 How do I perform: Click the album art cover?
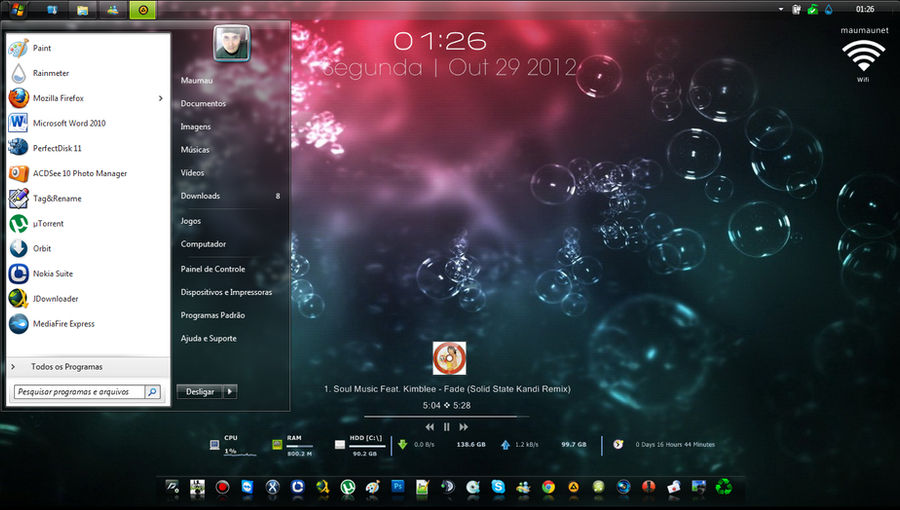449,359
